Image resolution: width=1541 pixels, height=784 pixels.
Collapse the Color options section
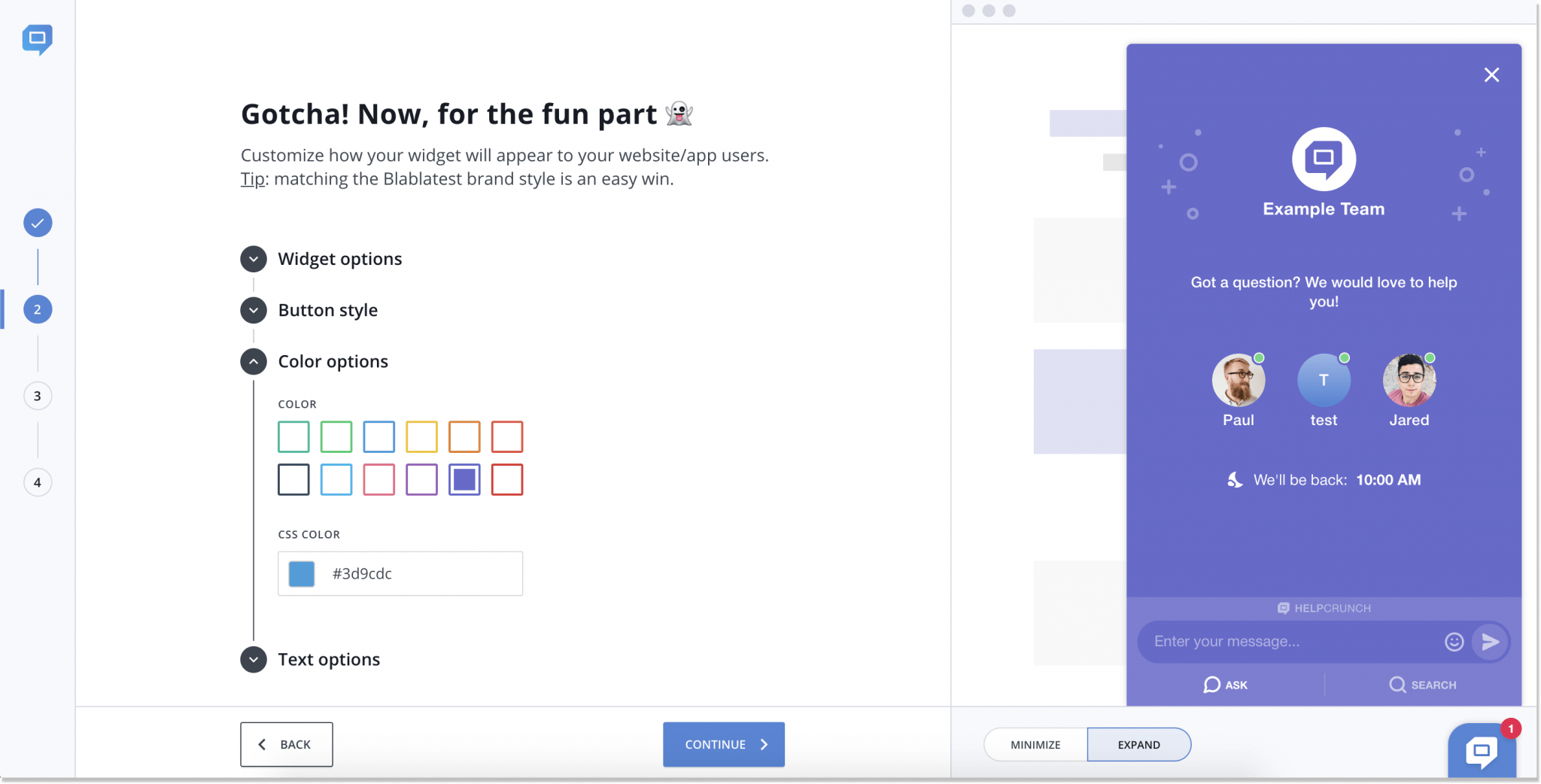[254, 361]
